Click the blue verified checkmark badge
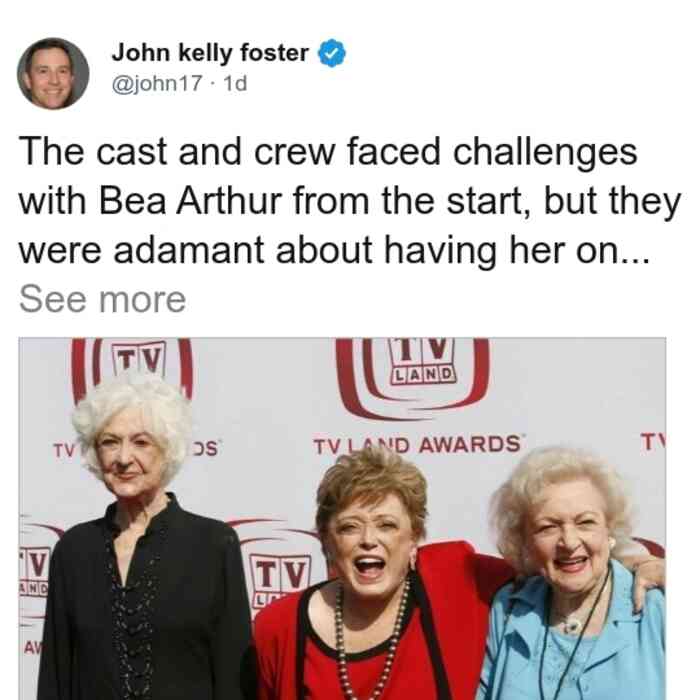Screen dimensions: 700x700 (x=331, y=53)
